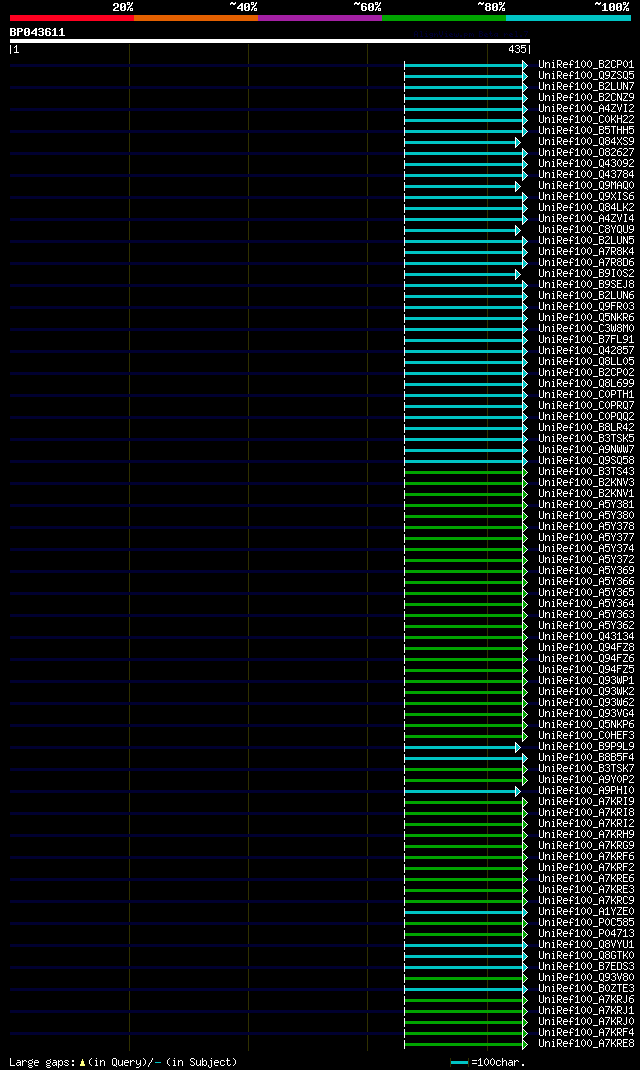The height and width of the screenshot is (1070, 640).
Task: Click the purple ~60% identity legend segment
Action: click(x=320, y=18)
